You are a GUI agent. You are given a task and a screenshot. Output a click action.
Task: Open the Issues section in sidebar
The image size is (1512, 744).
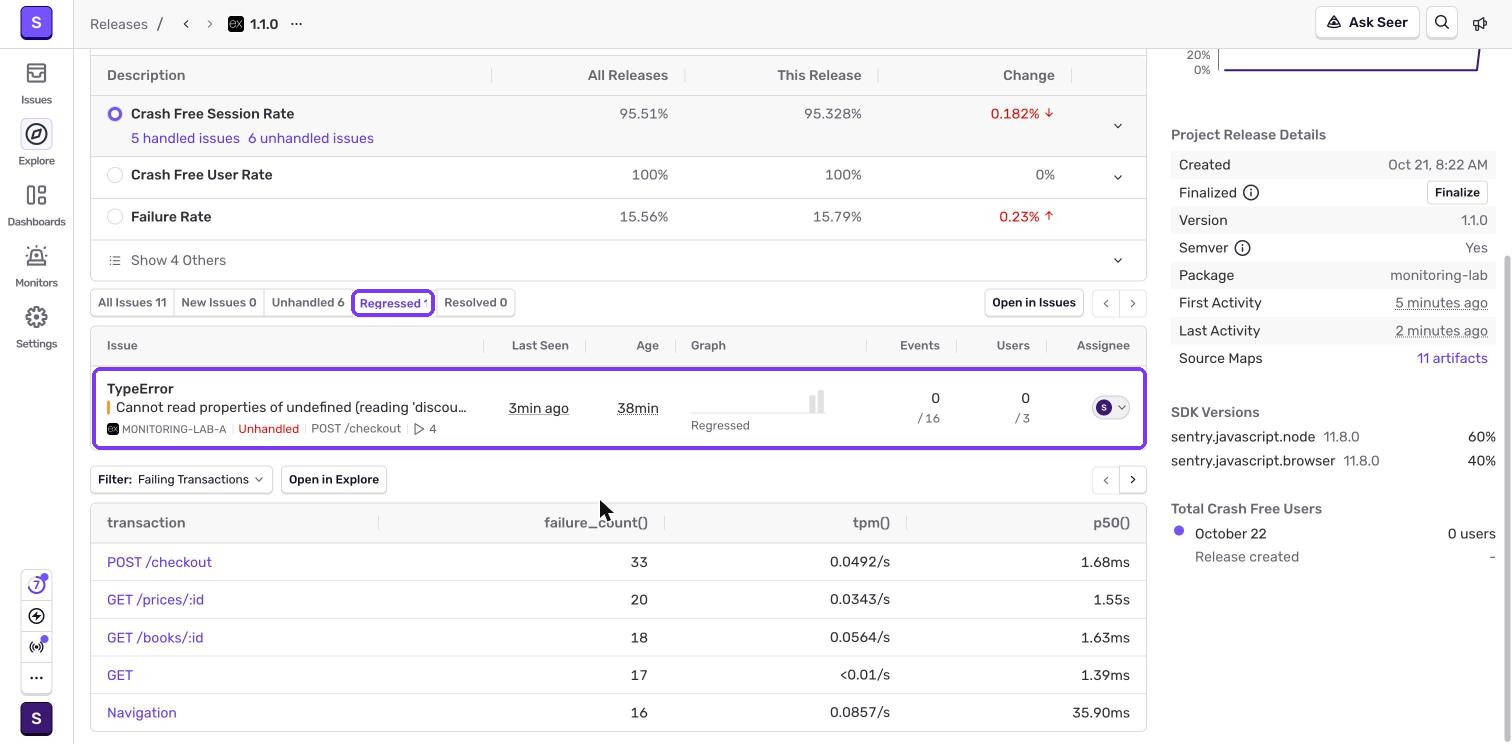[36, 83]
